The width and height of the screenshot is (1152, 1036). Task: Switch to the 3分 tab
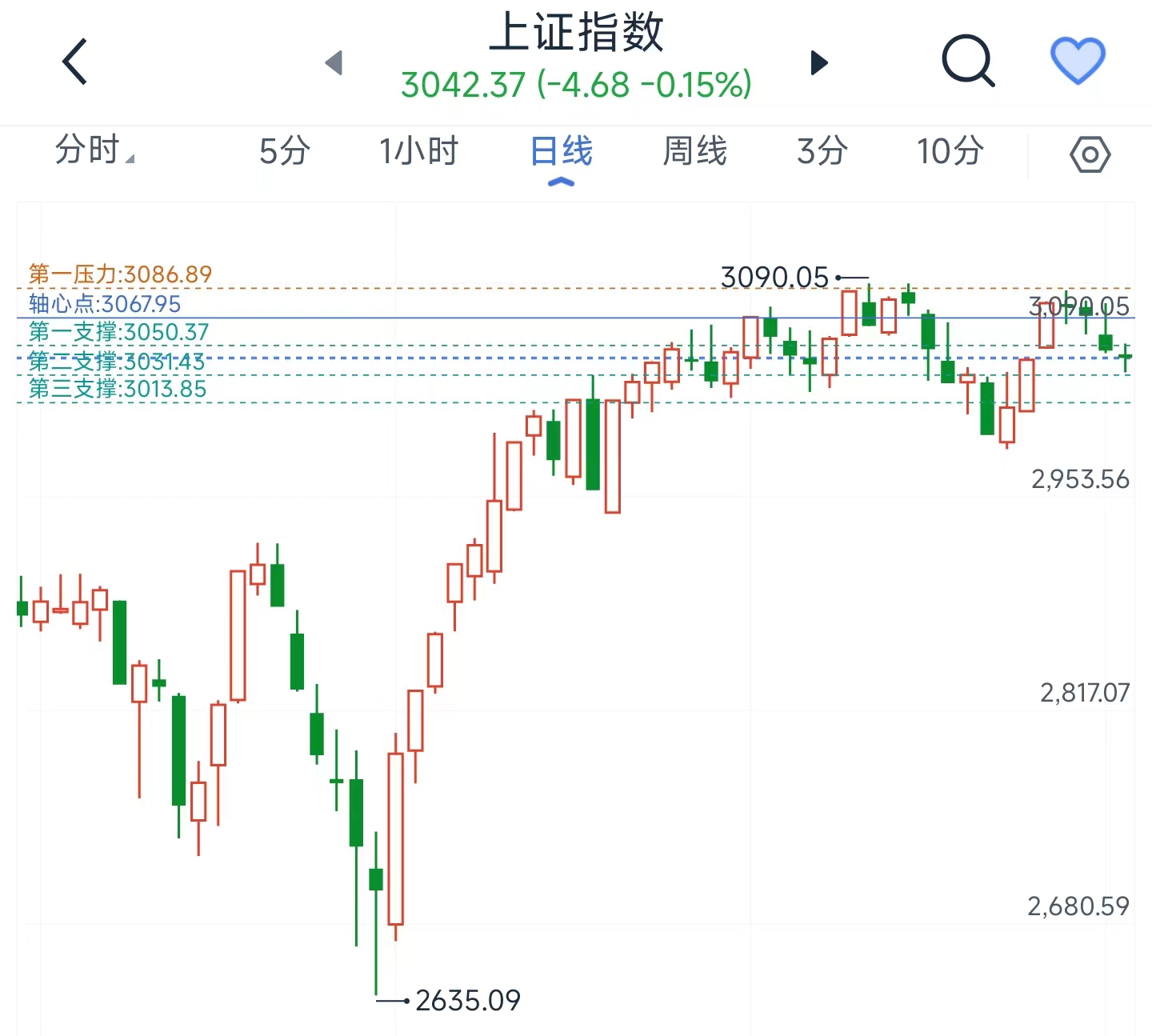(821, 150)
